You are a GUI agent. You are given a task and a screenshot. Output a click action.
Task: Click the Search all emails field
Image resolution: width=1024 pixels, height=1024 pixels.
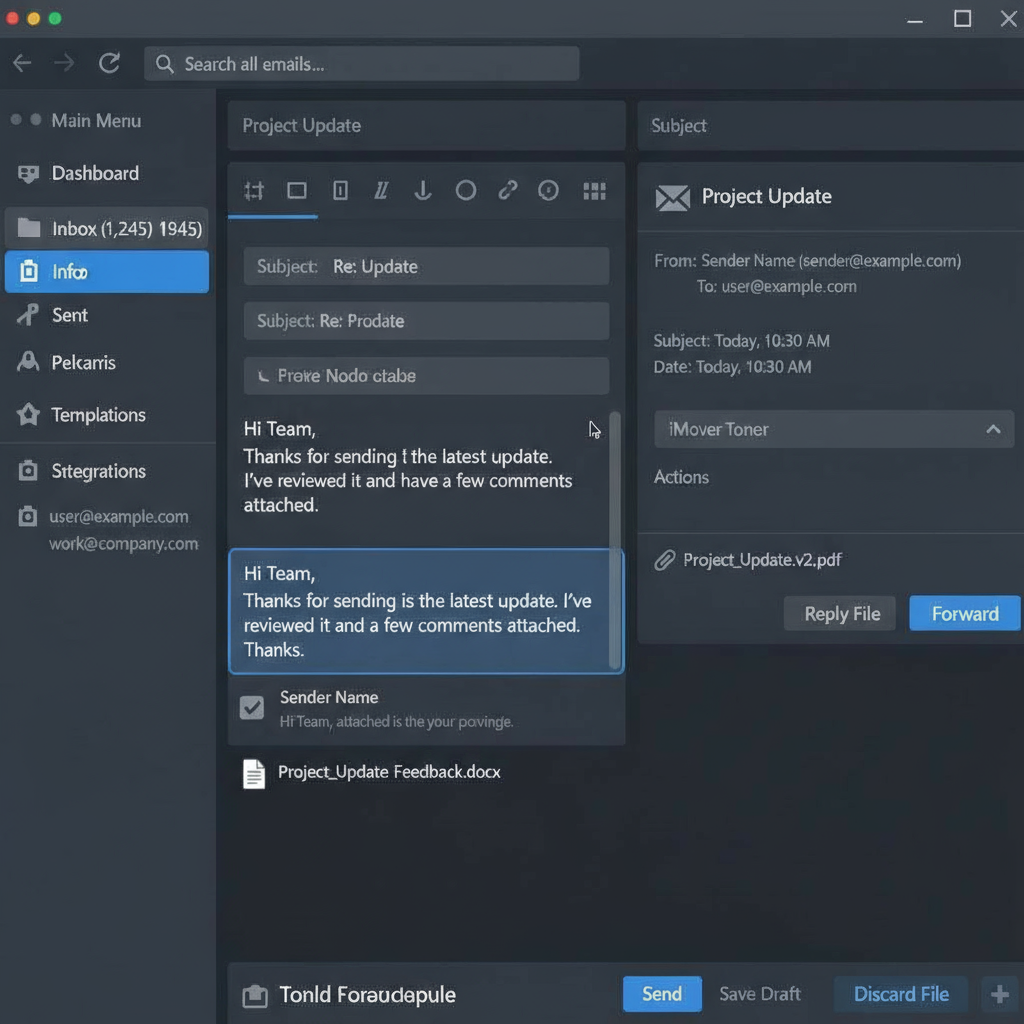362,64
